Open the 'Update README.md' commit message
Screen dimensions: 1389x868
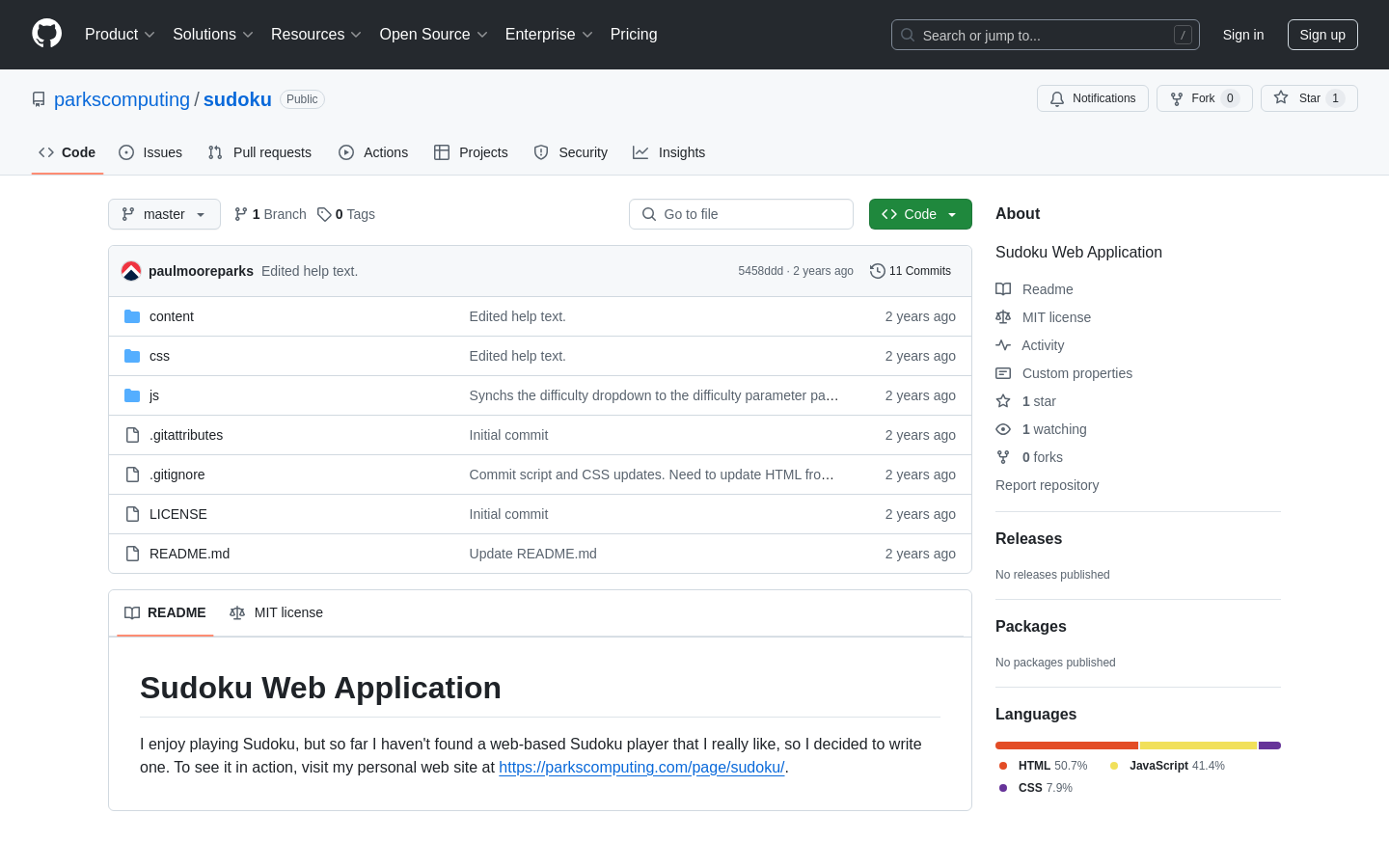[532, 554]
